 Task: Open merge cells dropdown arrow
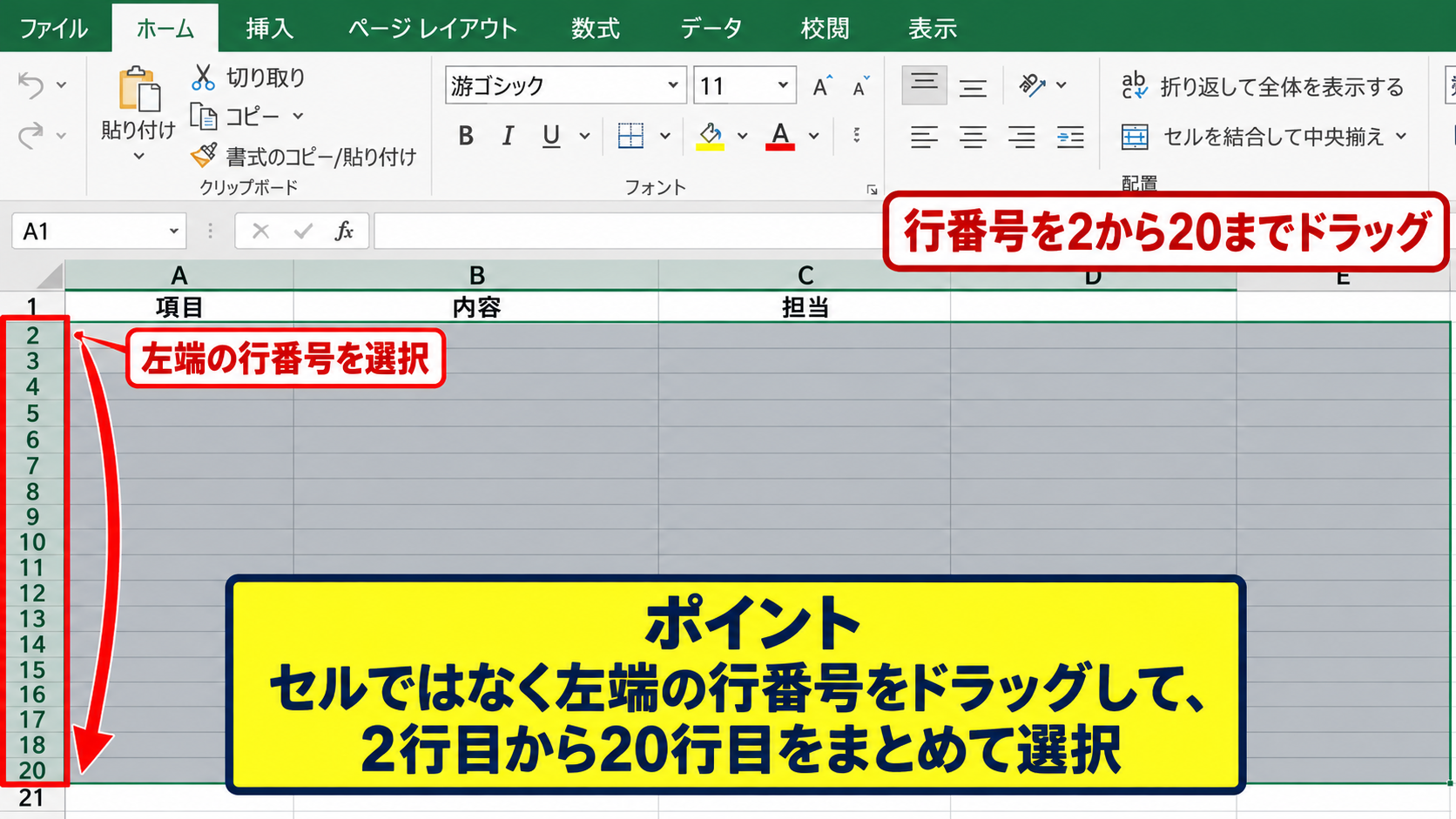coord(1401,136)
